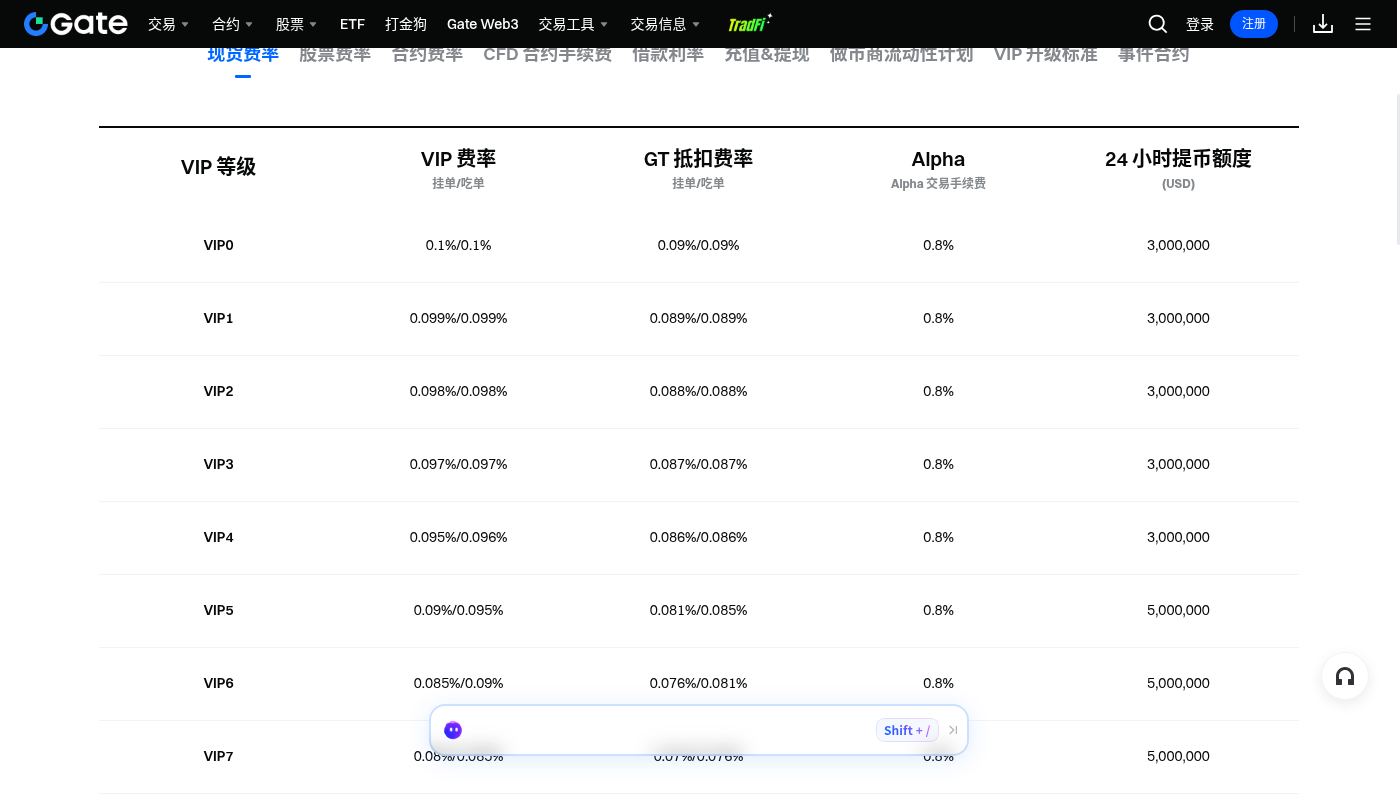The width and height of the screenshot is (1400, 800).
Task: Click the VIP3 row label
Action: 218,464
